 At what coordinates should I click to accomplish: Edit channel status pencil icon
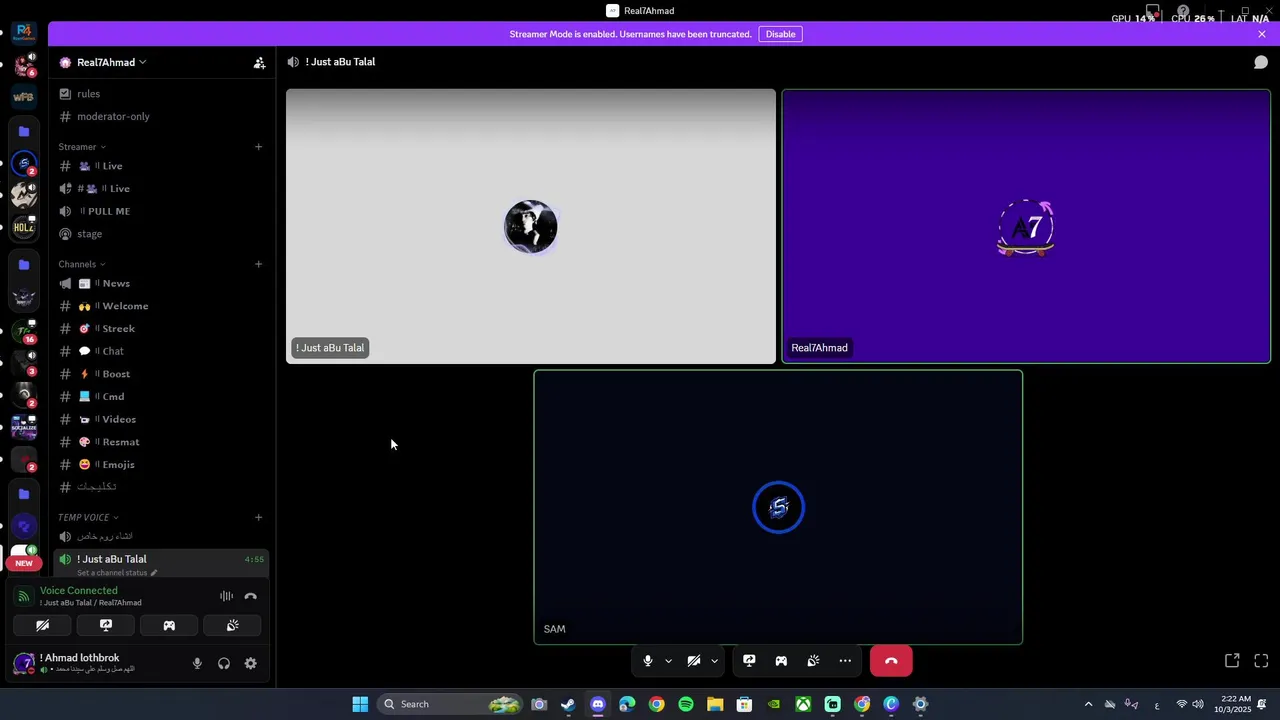coord(154,573)
